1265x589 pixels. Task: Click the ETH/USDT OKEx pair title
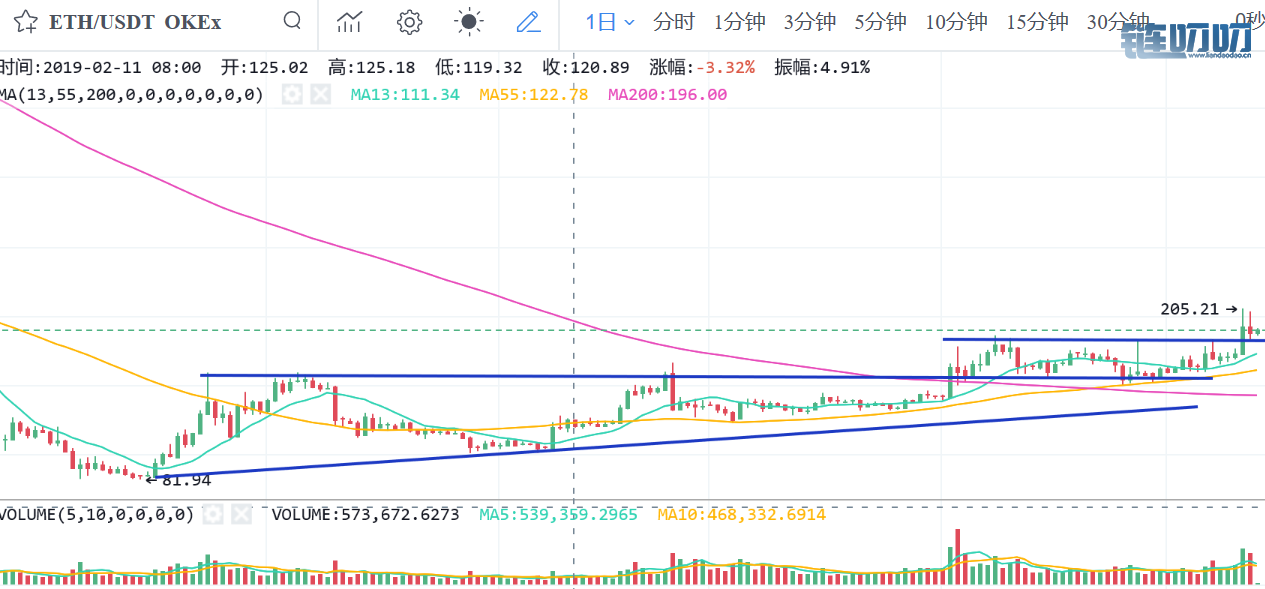[135, 21]
